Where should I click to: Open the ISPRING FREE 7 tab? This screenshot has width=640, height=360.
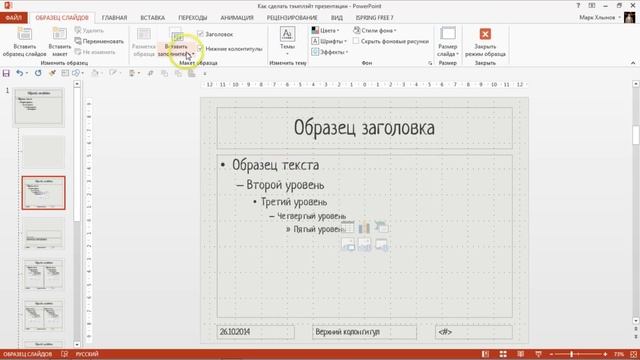375,18
